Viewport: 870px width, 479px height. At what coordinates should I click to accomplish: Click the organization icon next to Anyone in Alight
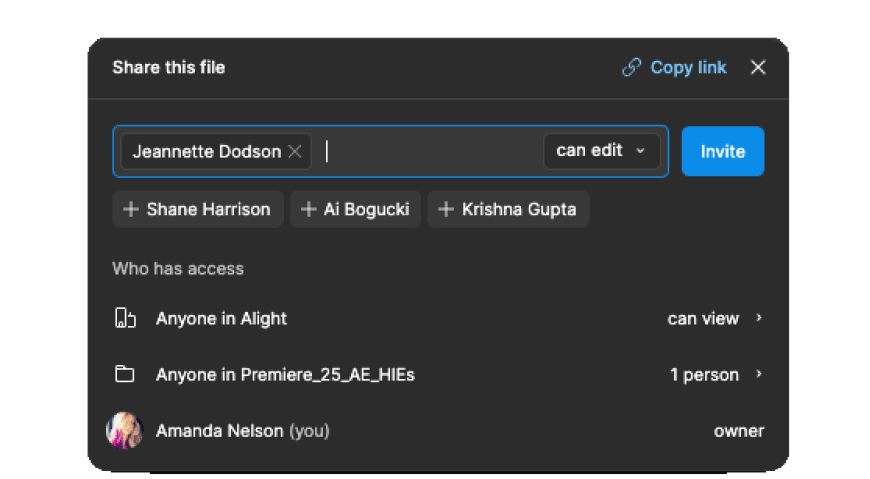(x=124, y=319)
